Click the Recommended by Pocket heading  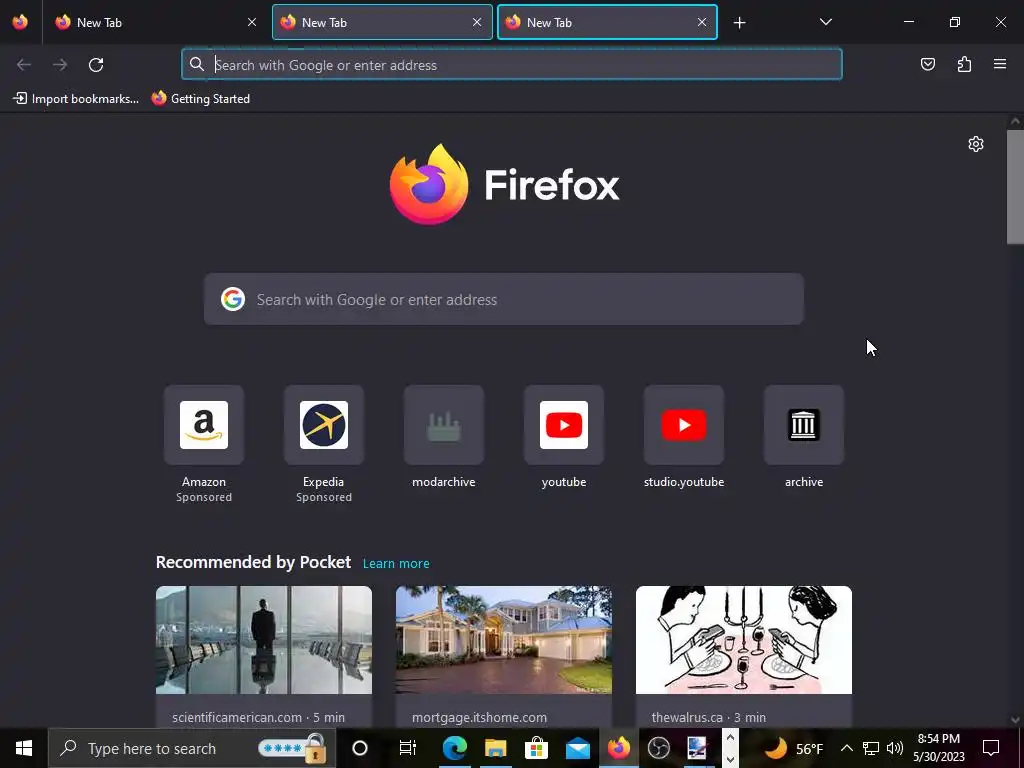point(253,562)
